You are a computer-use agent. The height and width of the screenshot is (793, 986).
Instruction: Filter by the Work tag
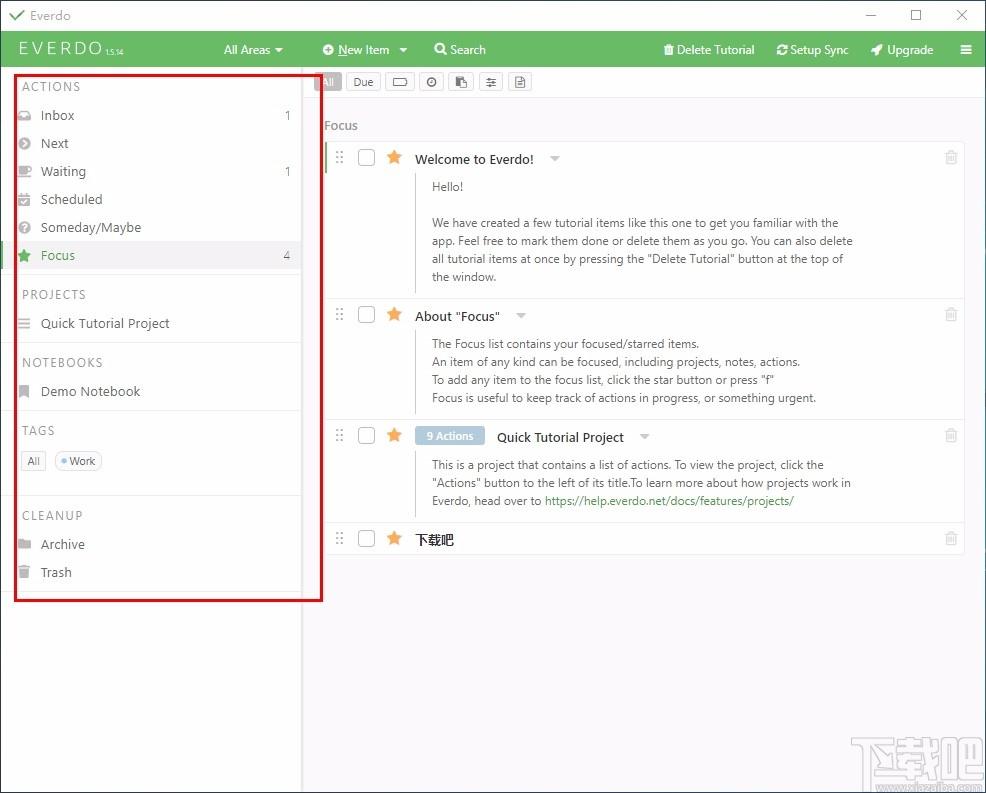[79, 461]
